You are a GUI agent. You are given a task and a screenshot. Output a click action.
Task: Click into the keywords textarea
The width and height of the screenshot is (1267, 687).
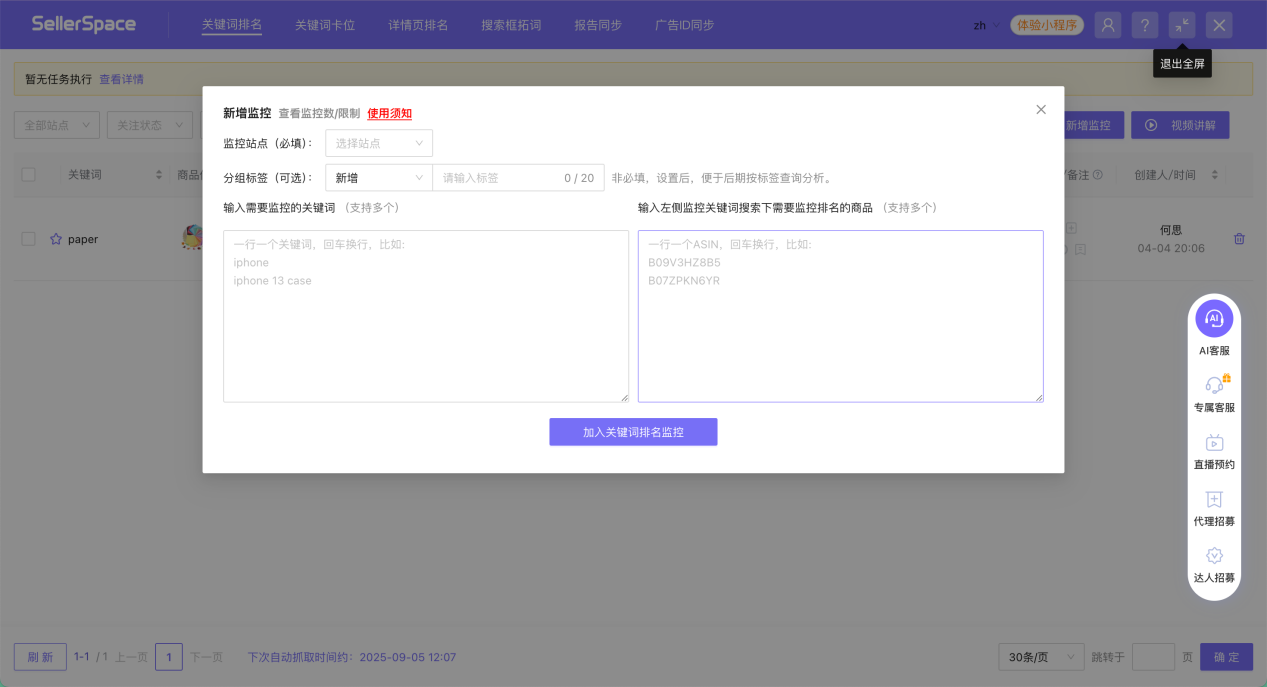426,316
